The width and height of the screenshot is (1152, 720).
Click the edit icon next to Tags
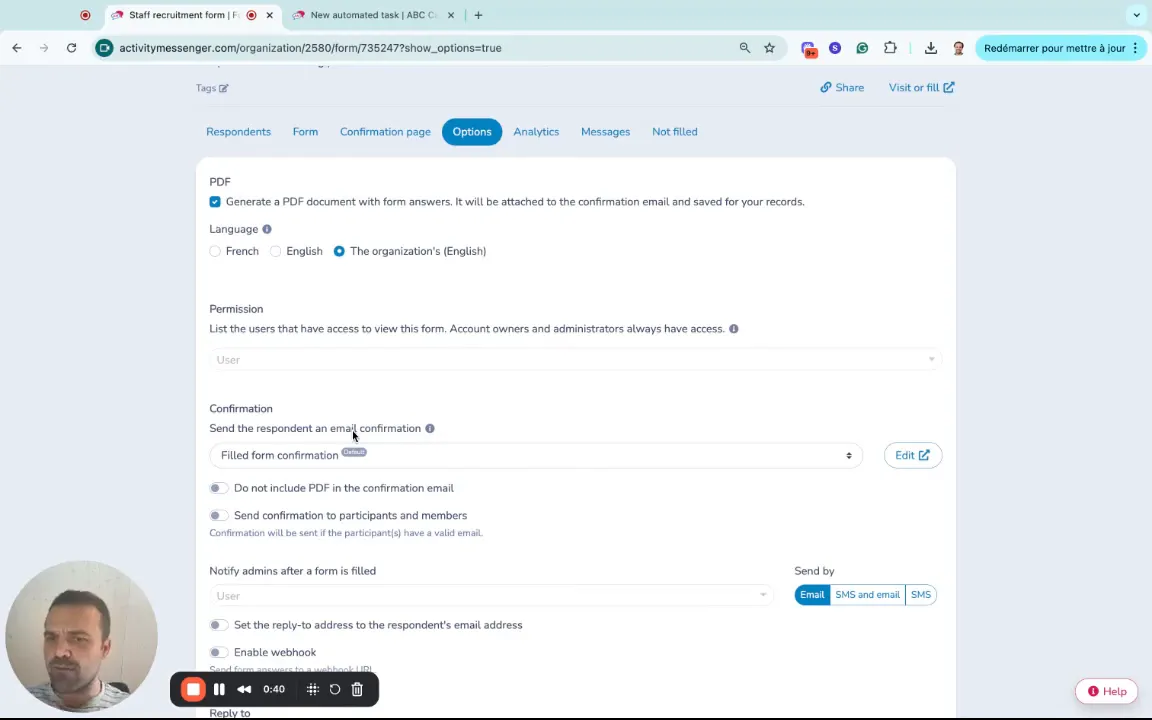(224, 88)
